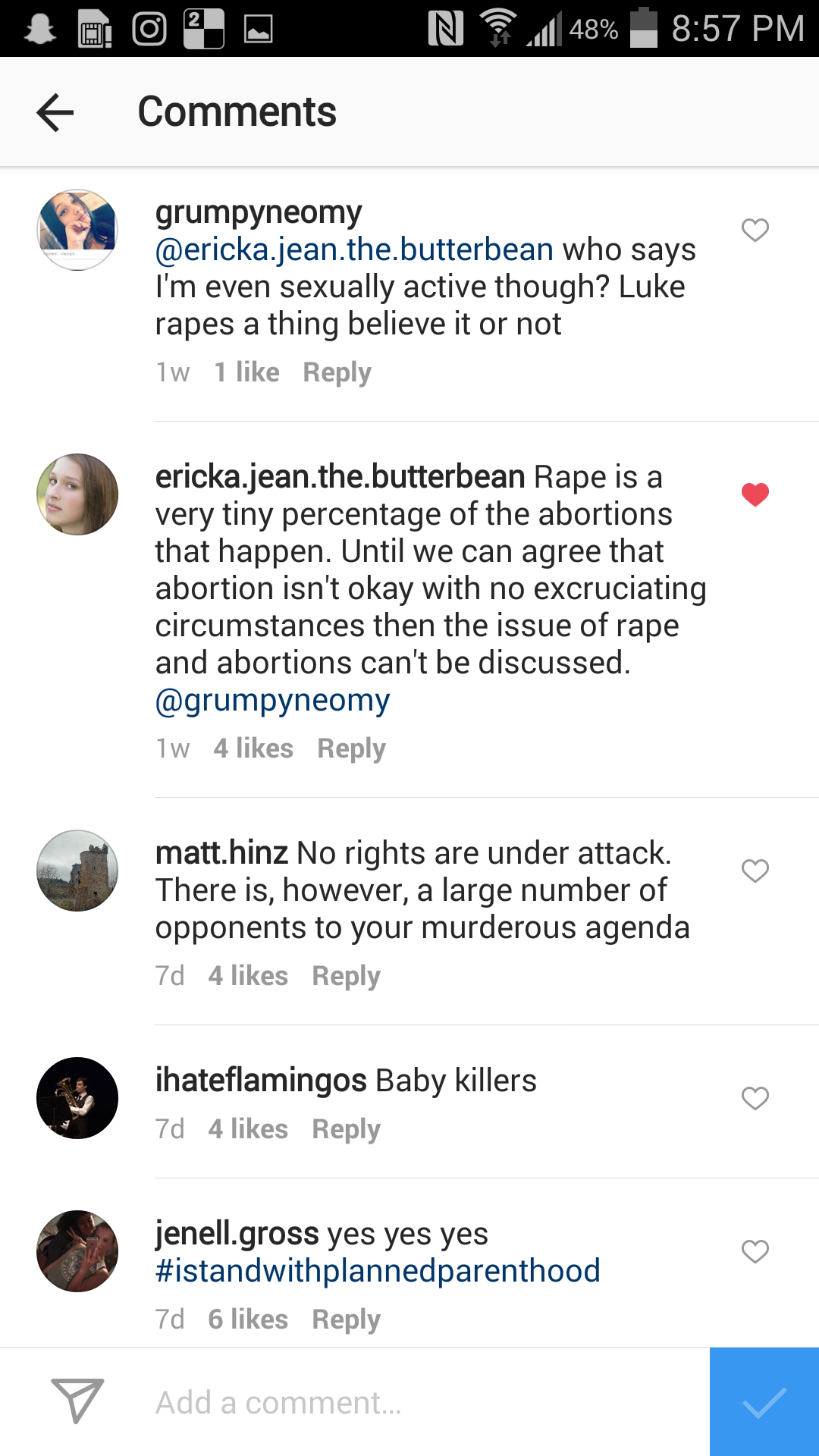Open the @grumpyneomy mention link
Screen dimensions: 819x1456
pyautogui.click(x=273, y=701)
